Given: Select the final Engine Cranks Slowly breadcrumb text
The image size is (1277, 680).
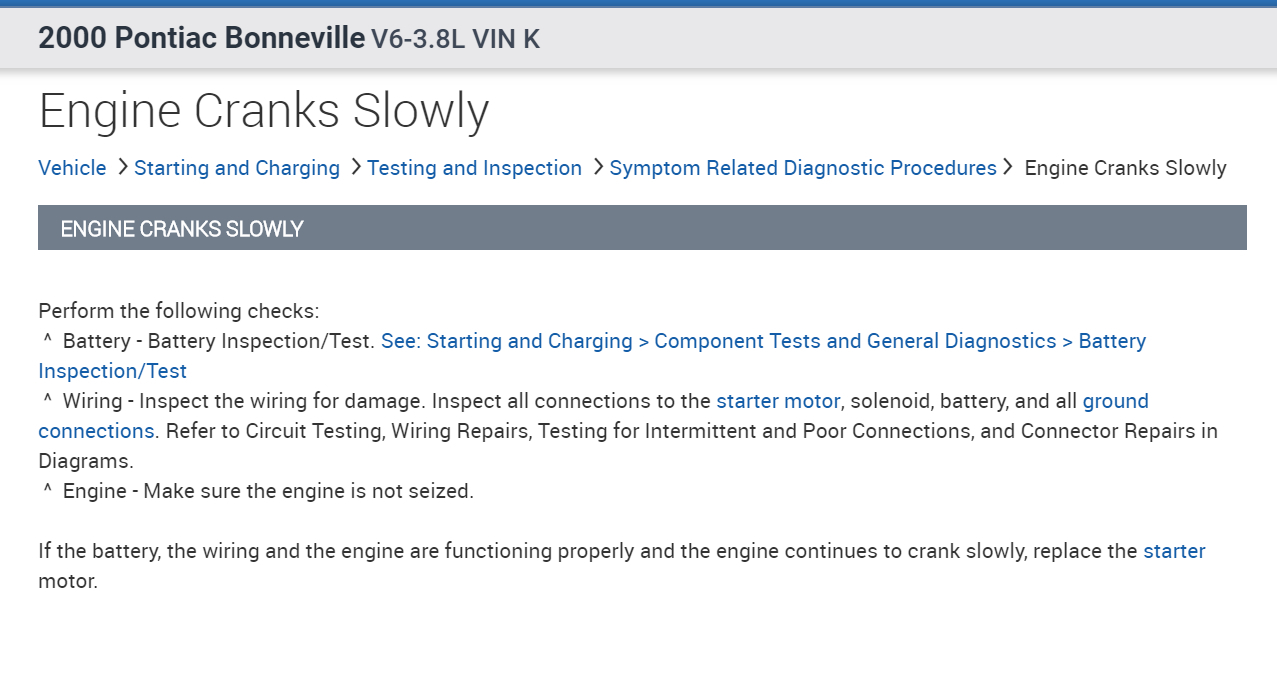Looking at the screenshot, I should coord(1125,168).
